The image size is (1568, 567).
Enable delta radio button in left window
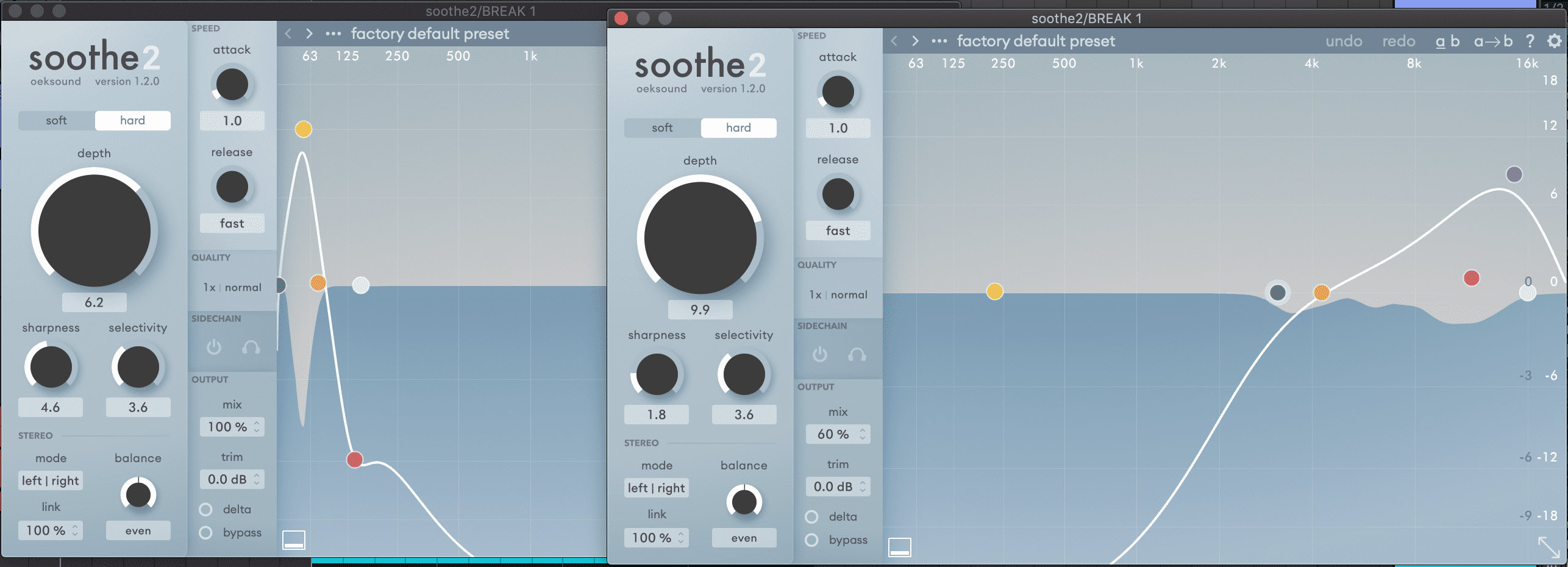tap(206, 509)
